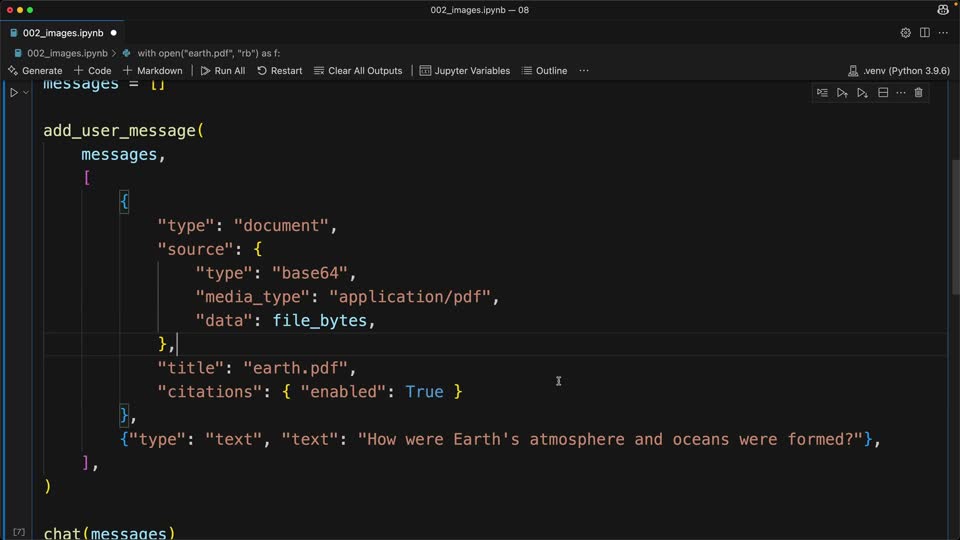Split the cell using cell toolbar

click(883, 93)
